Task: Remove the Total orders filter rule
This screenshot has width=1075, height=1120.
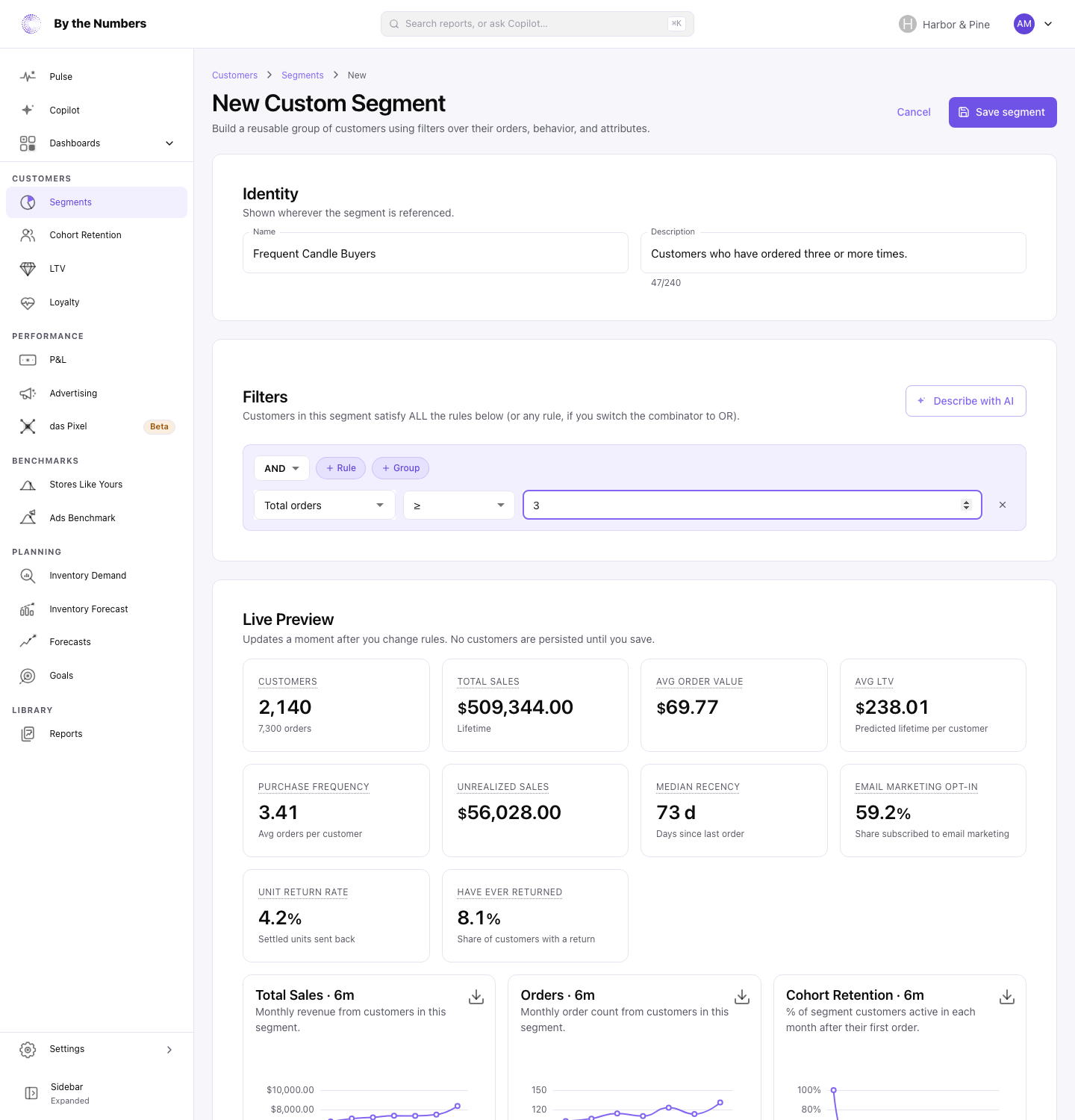Action: pos(1003,505)
